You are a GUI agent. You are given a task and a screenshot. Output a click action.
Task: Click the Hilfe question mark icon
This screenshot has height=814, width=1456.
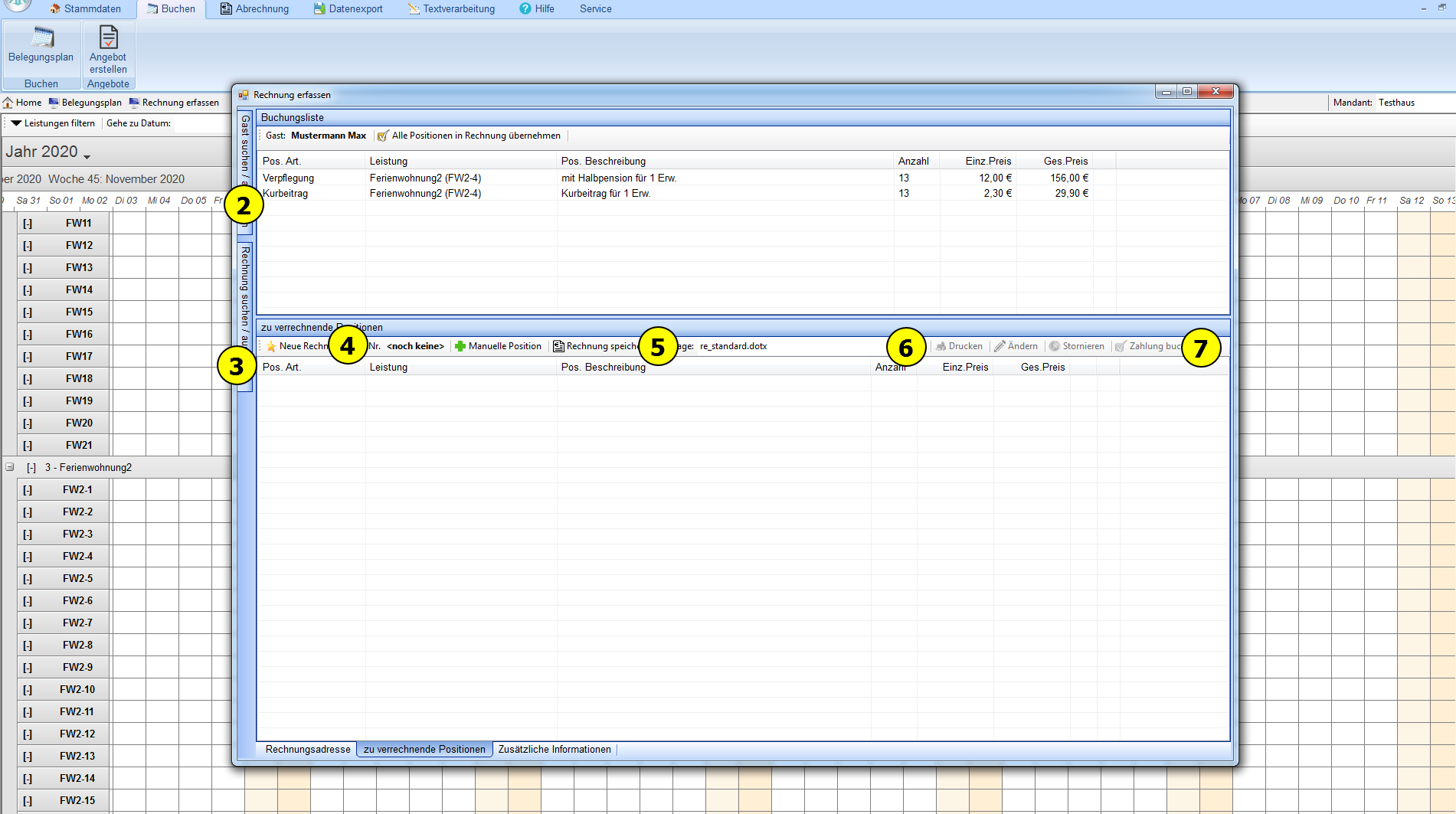click(x=525, y=8)
